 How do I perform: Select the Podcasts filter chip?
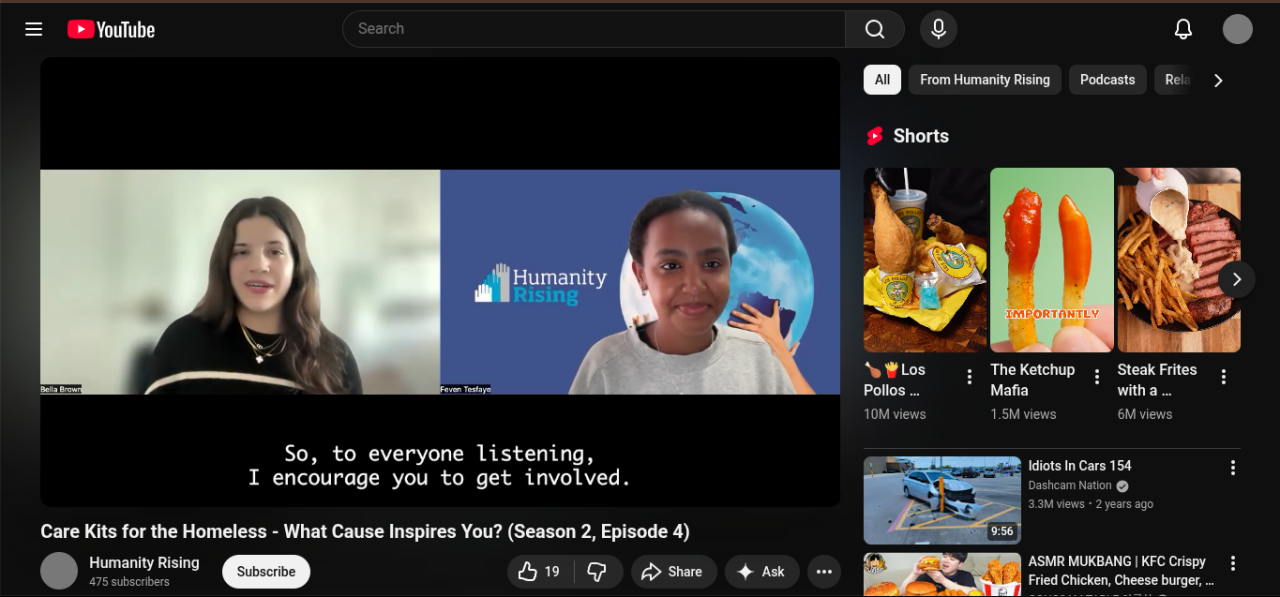(1107, 80)
